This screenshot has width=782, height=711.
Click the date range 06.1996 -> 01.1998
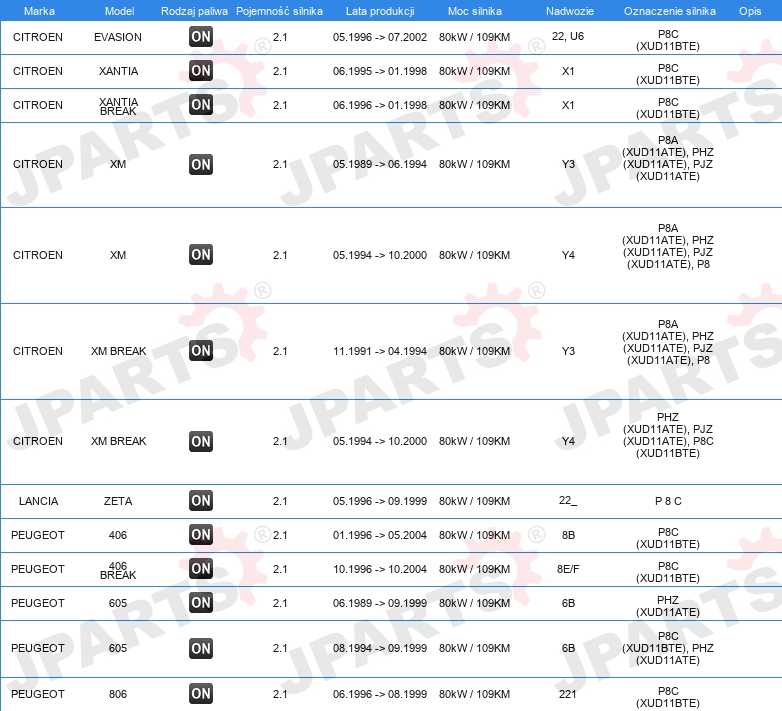pyautogui.click(x=380, y=105)
